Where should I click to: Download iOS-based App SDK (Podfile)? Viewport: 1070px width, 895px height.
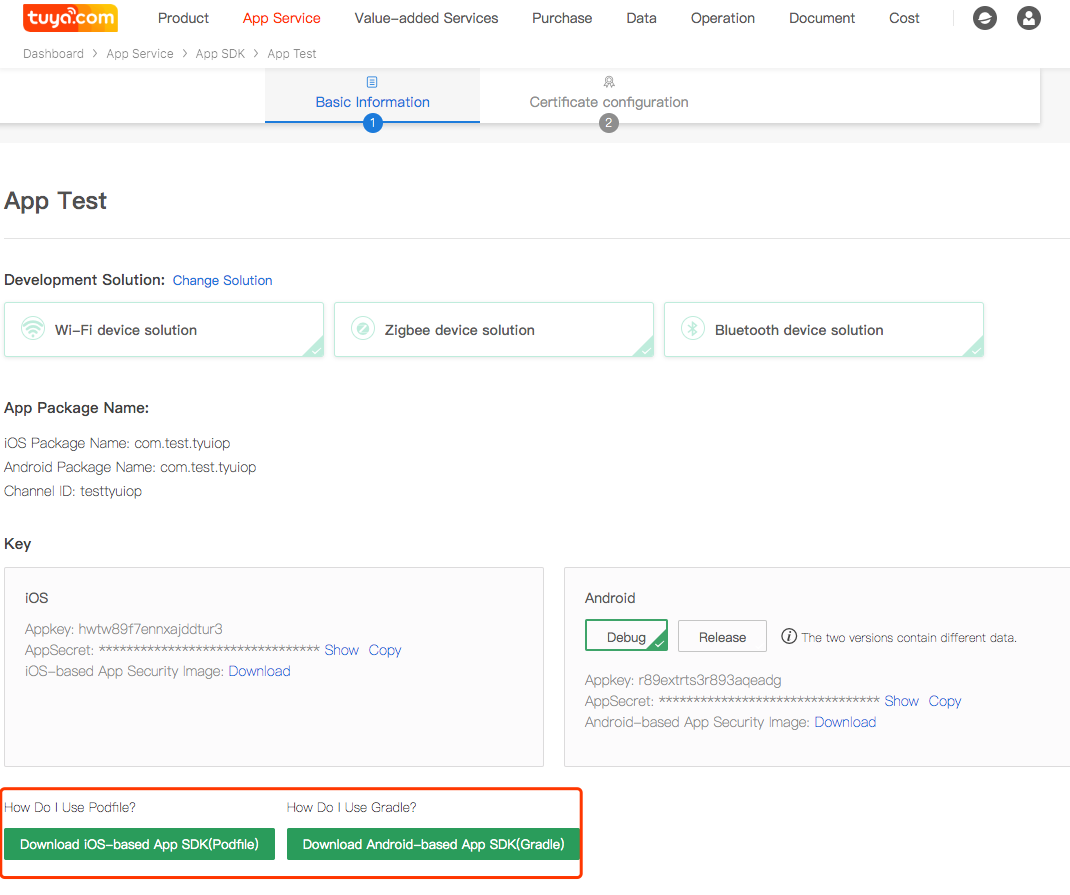(x=139, y=845)
